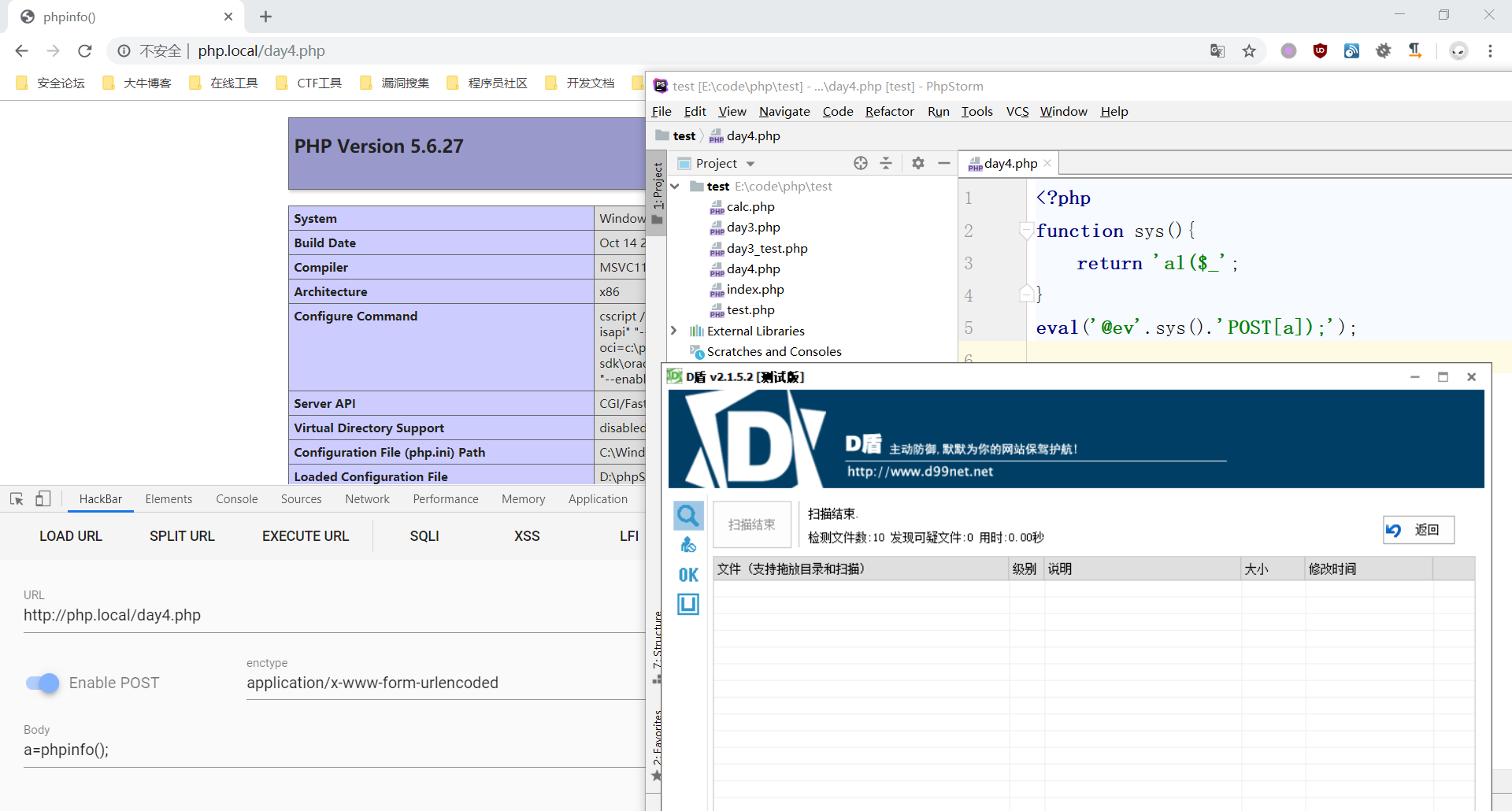This screenshot has height=811, width=1512.
Task: Open the 安全论坛 bookmark folder
Action: [x=50, y=83]
